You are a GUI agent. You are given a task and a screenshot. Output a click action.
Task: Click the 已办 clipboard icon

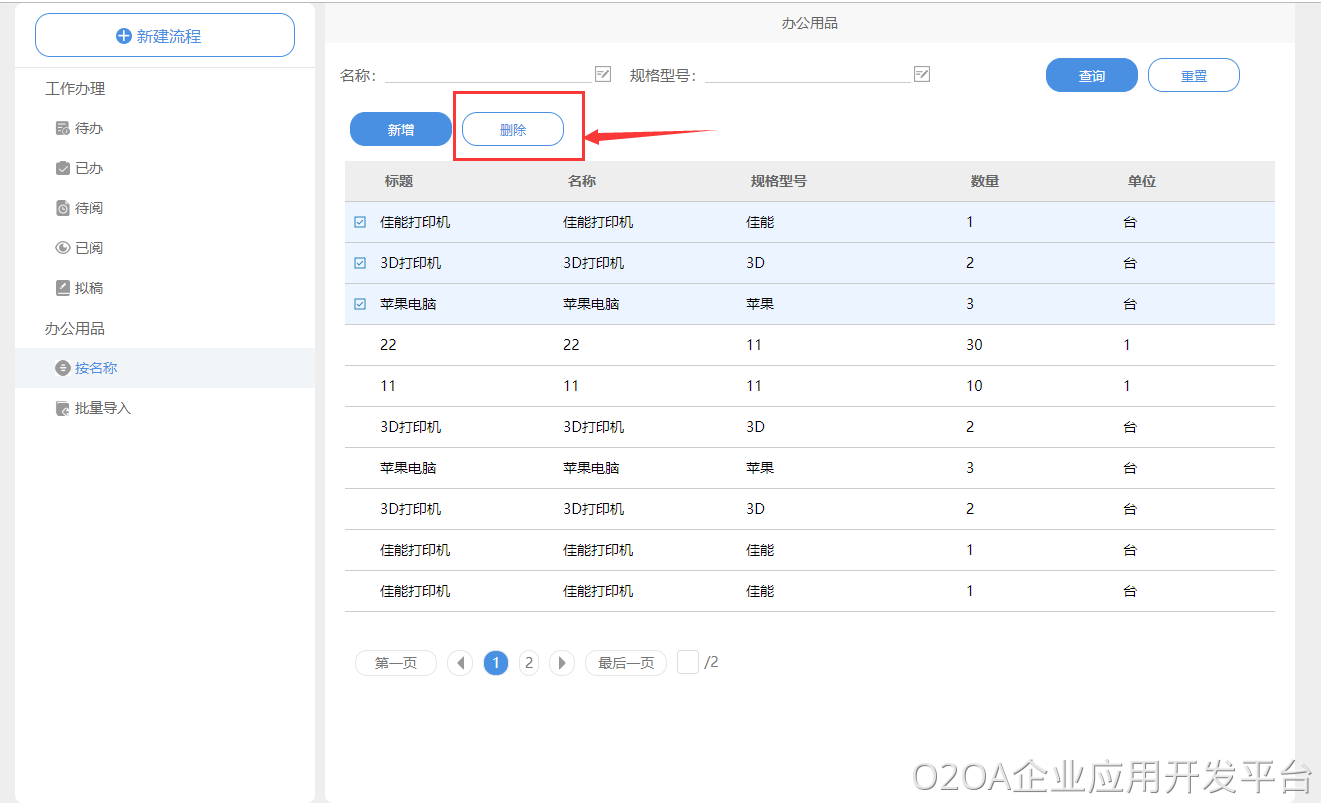63,169
